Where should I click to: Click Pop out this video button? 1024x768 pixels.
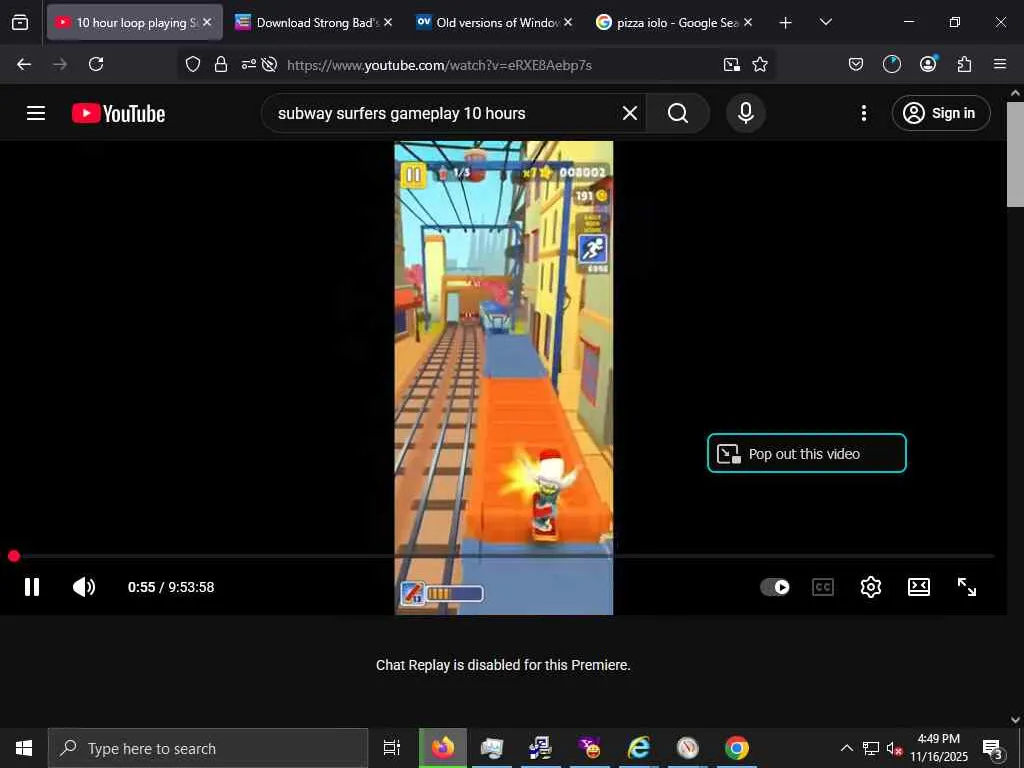point(807,453)
